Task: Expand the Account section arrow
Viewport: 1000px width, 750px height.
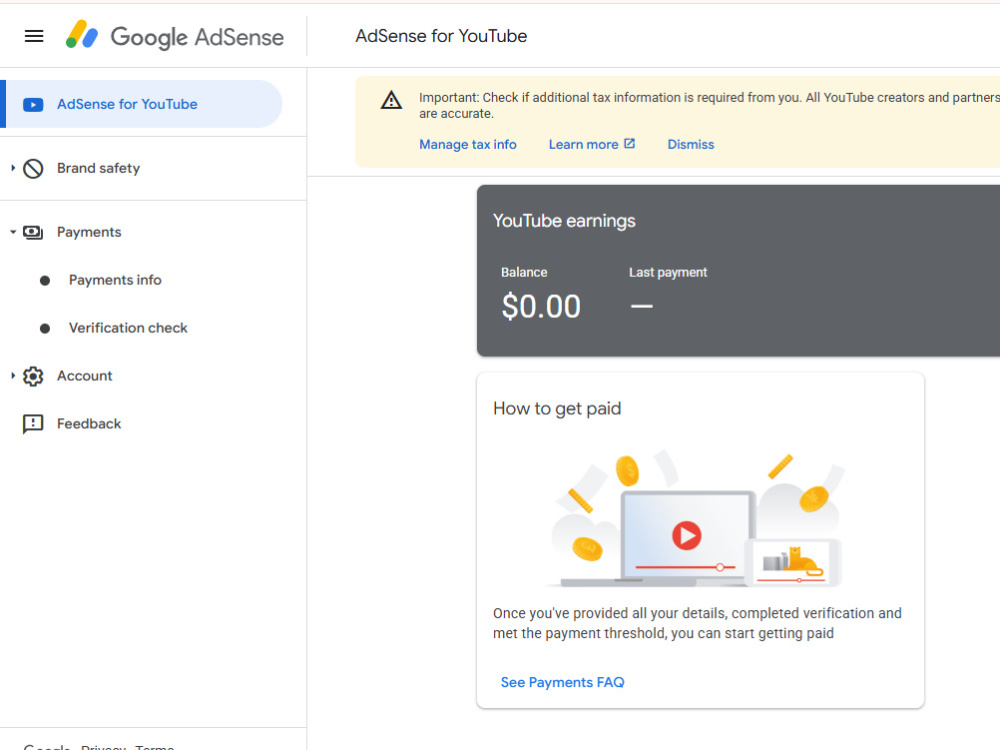Action: [x=13, y=376]
